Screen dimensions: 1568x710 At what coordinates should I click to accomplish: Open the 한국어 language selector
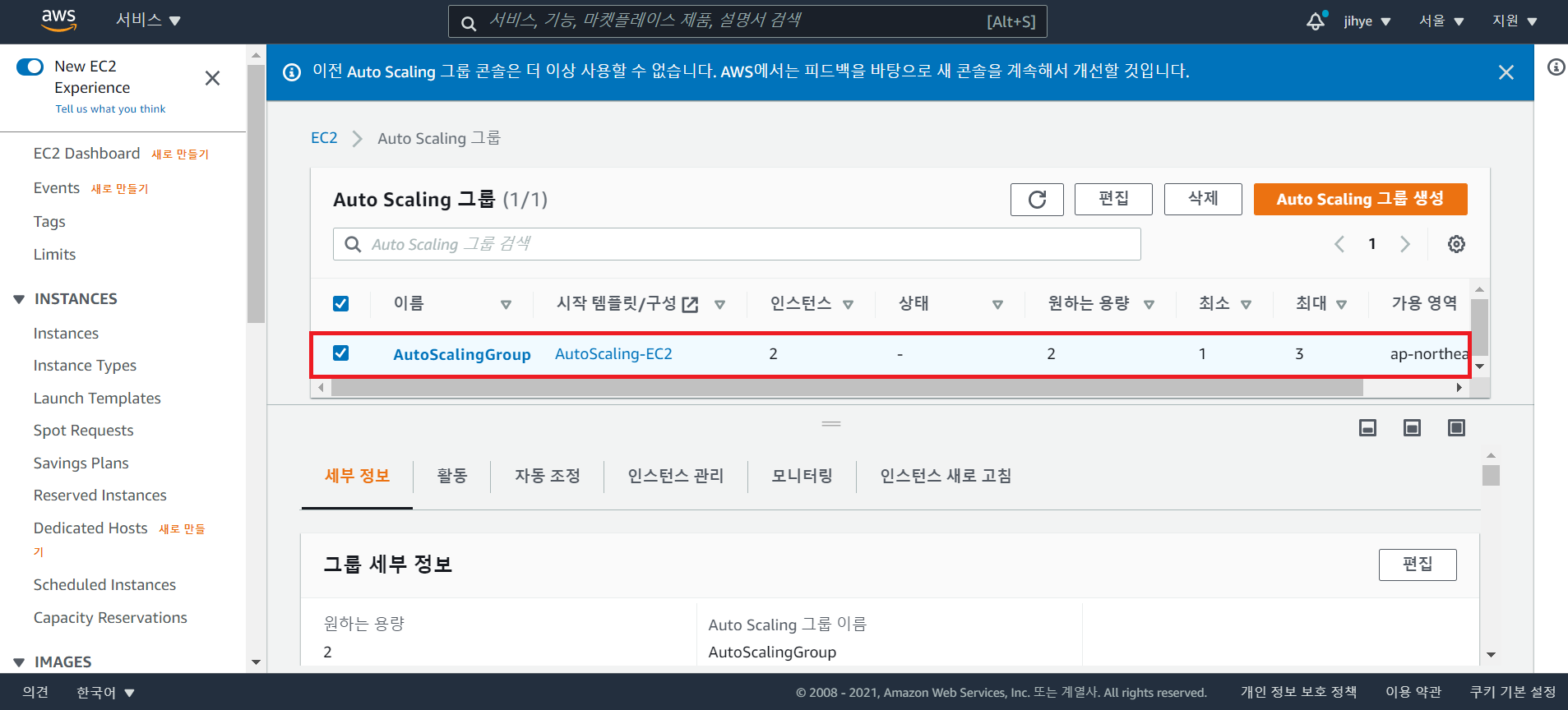pyautogui.click(x=105, y=693)
